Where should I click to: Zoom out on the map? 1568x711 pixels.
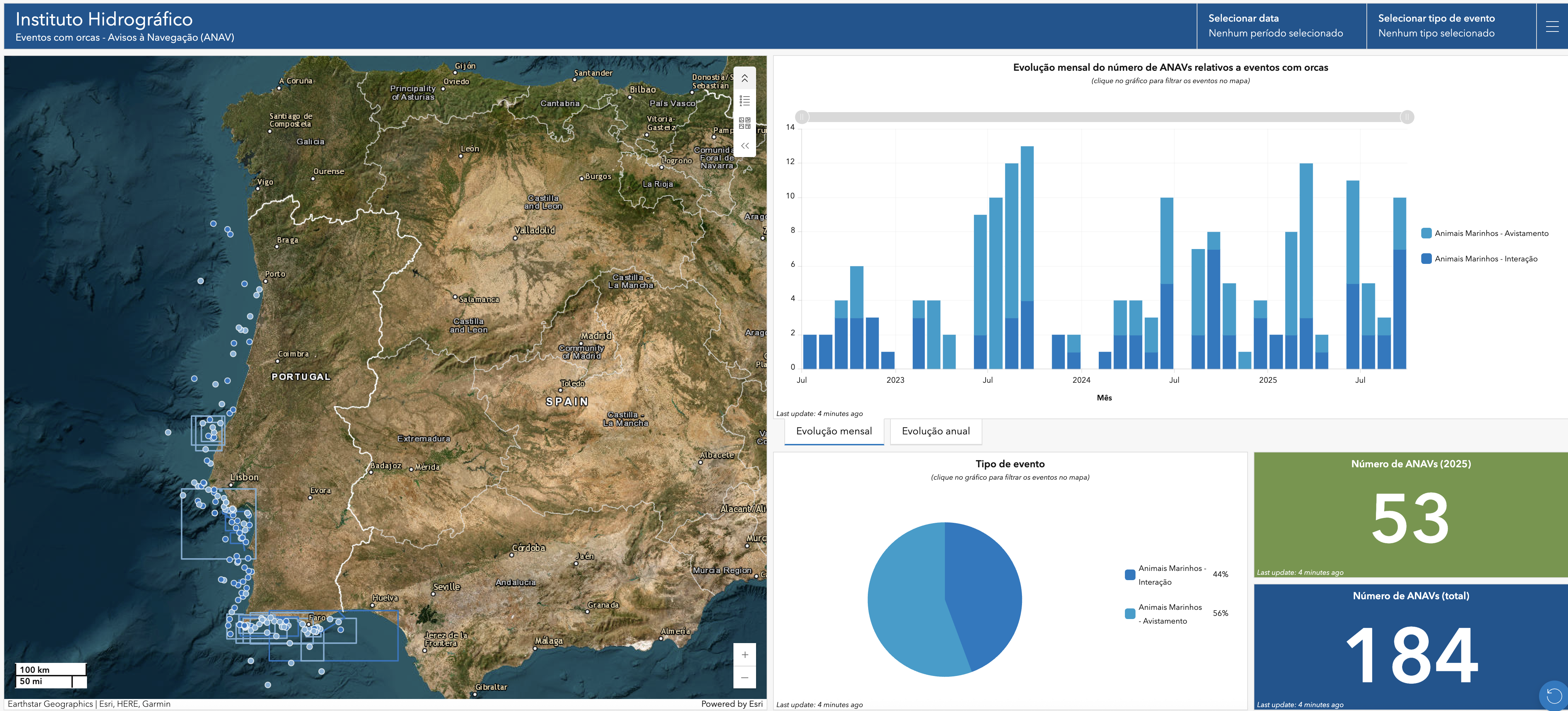pos(744,677)
